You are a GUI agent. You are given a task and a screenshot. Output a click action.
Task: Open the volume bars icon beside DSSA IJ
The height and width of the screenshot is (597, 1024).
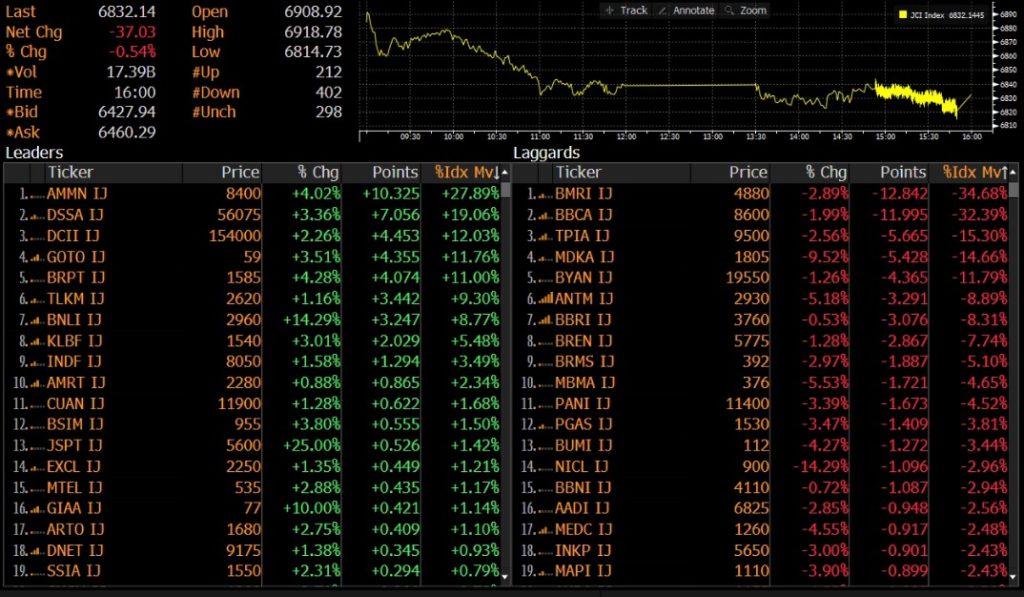[37, 216]
